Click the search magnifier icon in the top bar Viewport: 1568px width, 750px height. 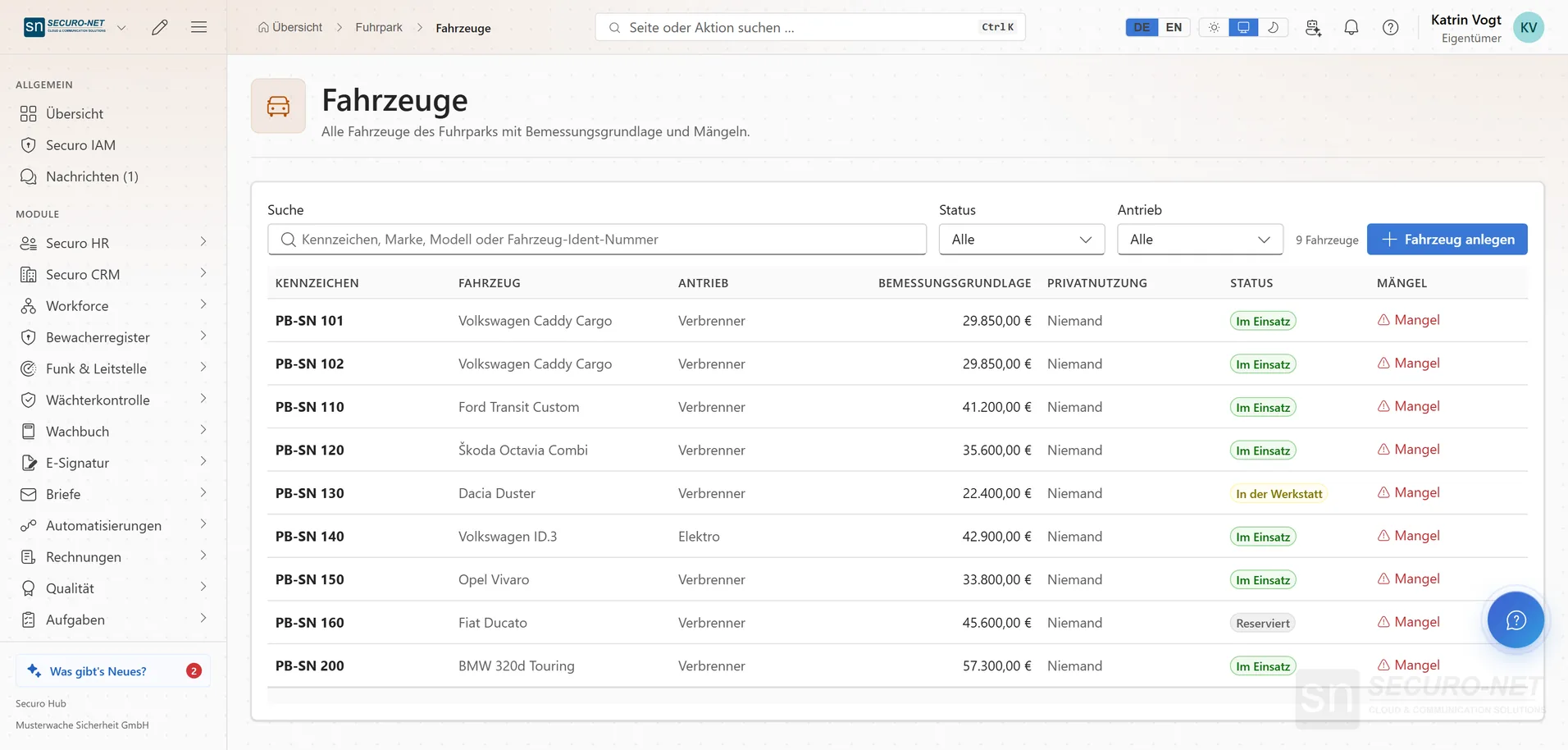pyautogui.click(x=614, y=27)
